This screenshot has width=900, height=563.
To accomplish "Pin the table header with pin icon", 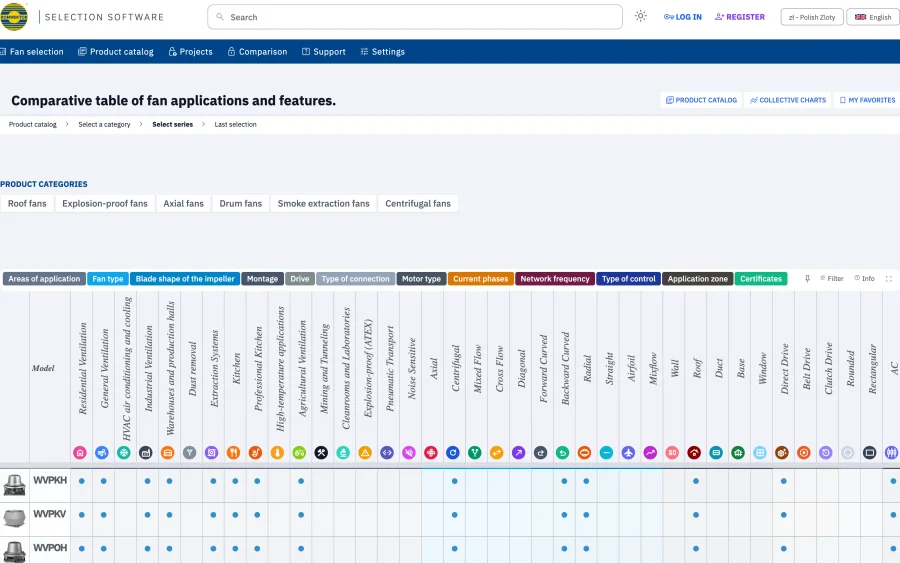I will tap(807, 279).
